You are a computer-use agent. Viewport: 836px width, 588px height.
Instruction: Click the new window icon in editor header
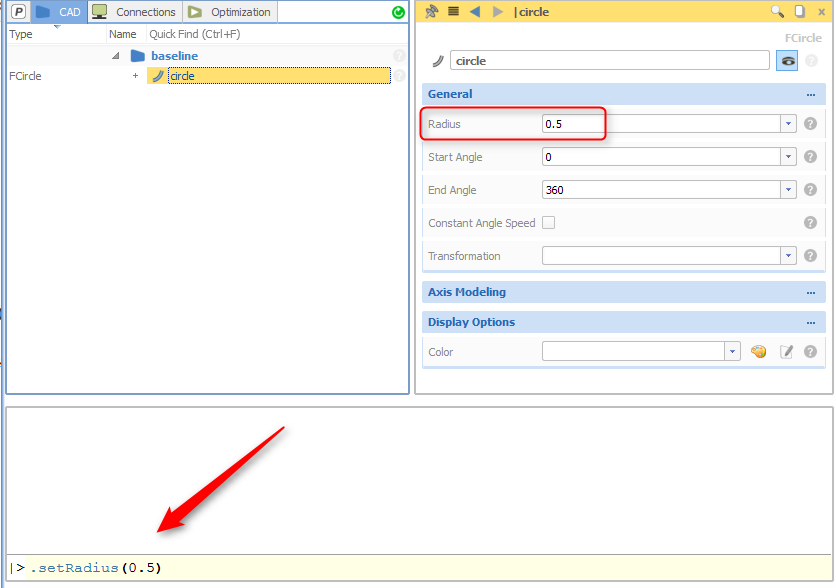pos(800,11)
